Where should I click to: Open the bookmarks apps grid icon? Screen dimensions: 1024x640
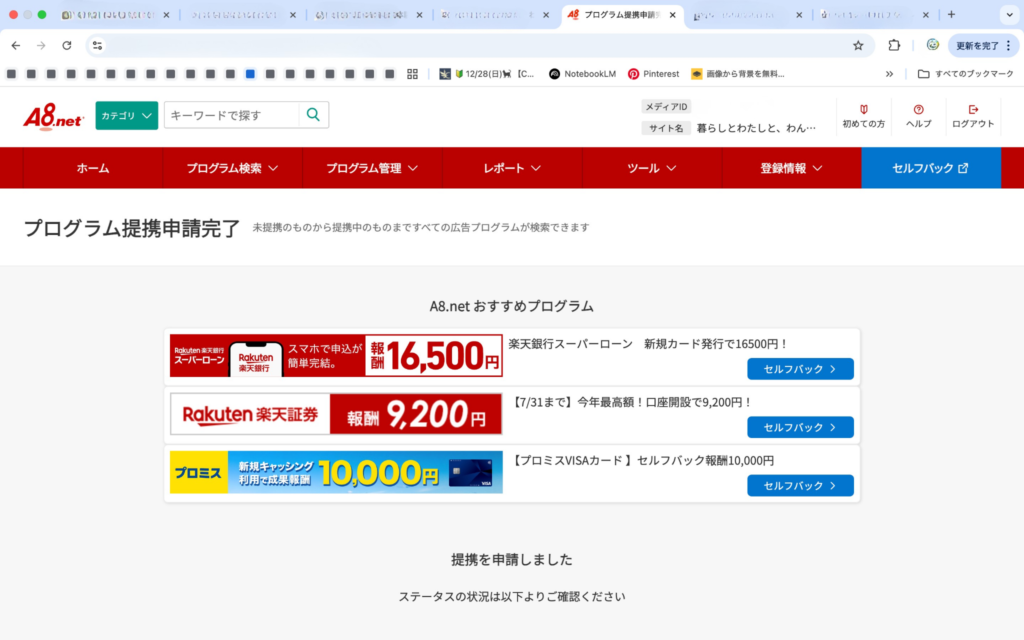click(x=412, y=74)
